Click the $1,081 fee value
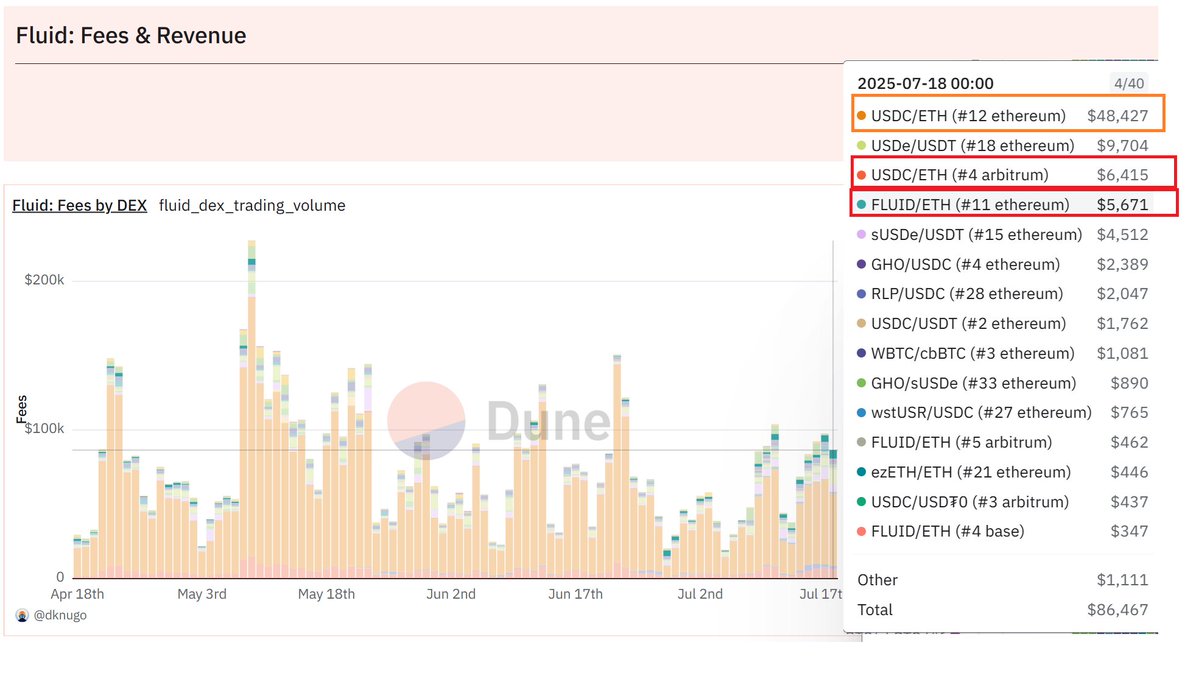 click(1123, 353)
